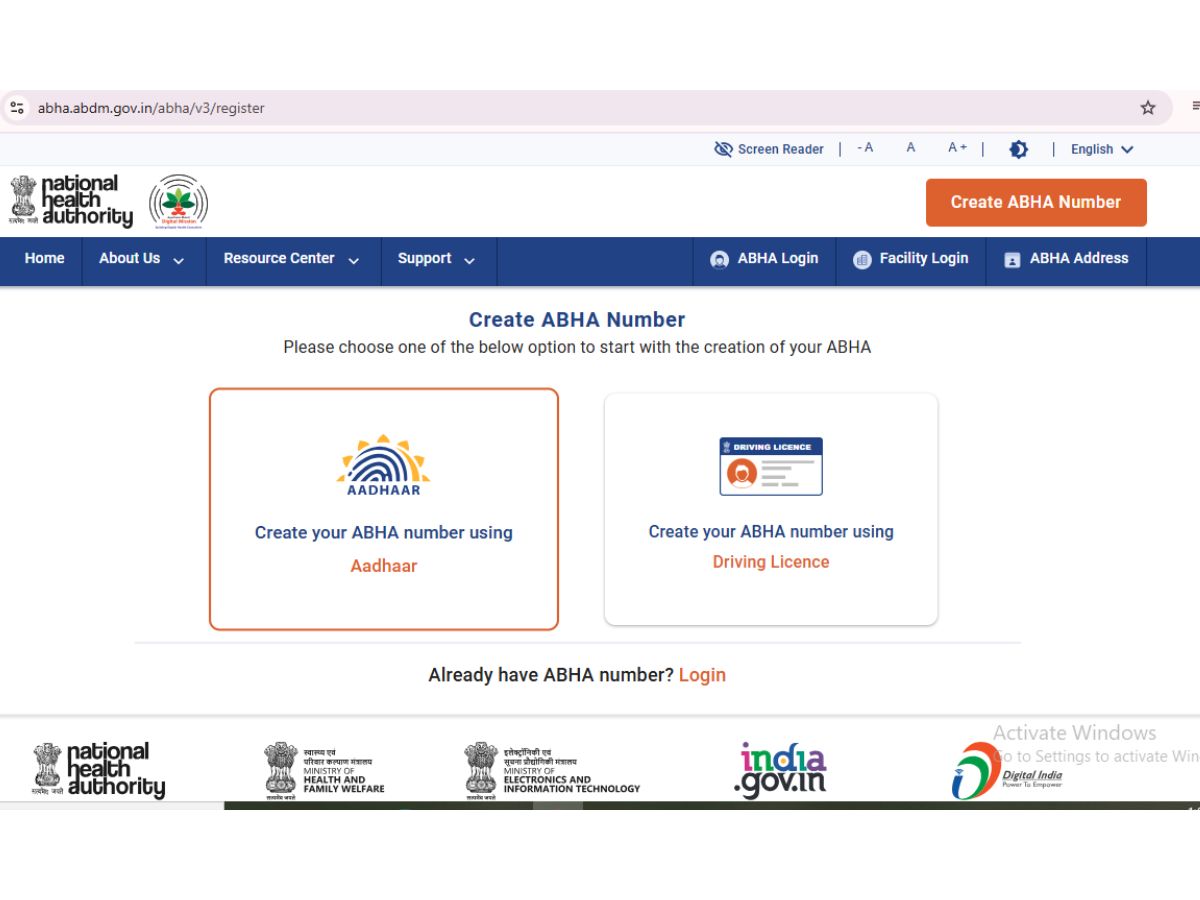Toggle the dark/contrast mode icon
The height and width of the screenshot is (900, 1200).
click(x=1018, y=149)
